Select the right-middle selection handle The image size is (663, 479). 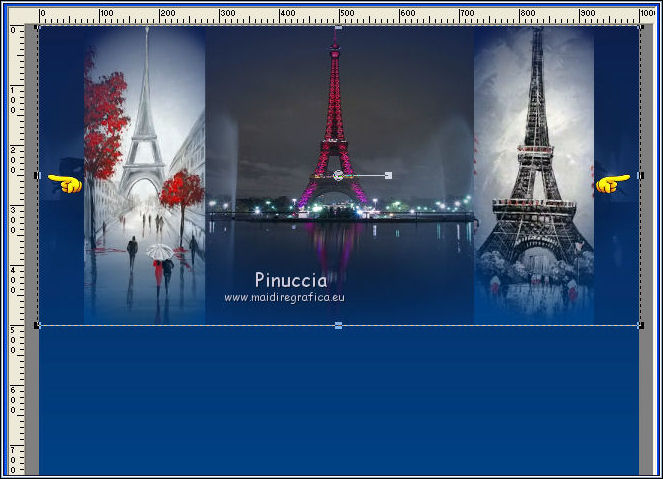[640, 175]
